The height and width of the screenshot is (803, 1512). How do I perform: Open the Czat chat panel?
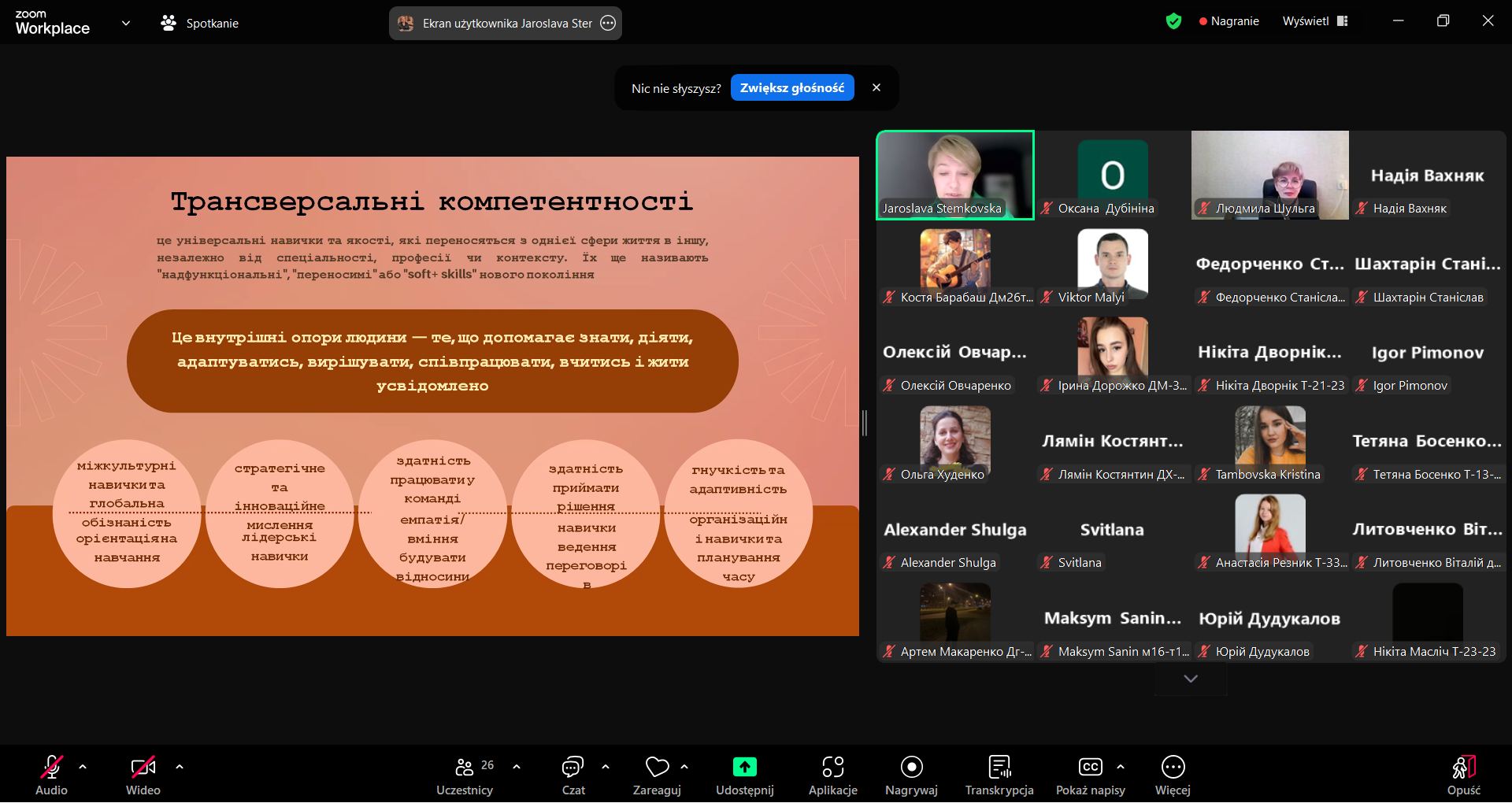coord(573,768)
